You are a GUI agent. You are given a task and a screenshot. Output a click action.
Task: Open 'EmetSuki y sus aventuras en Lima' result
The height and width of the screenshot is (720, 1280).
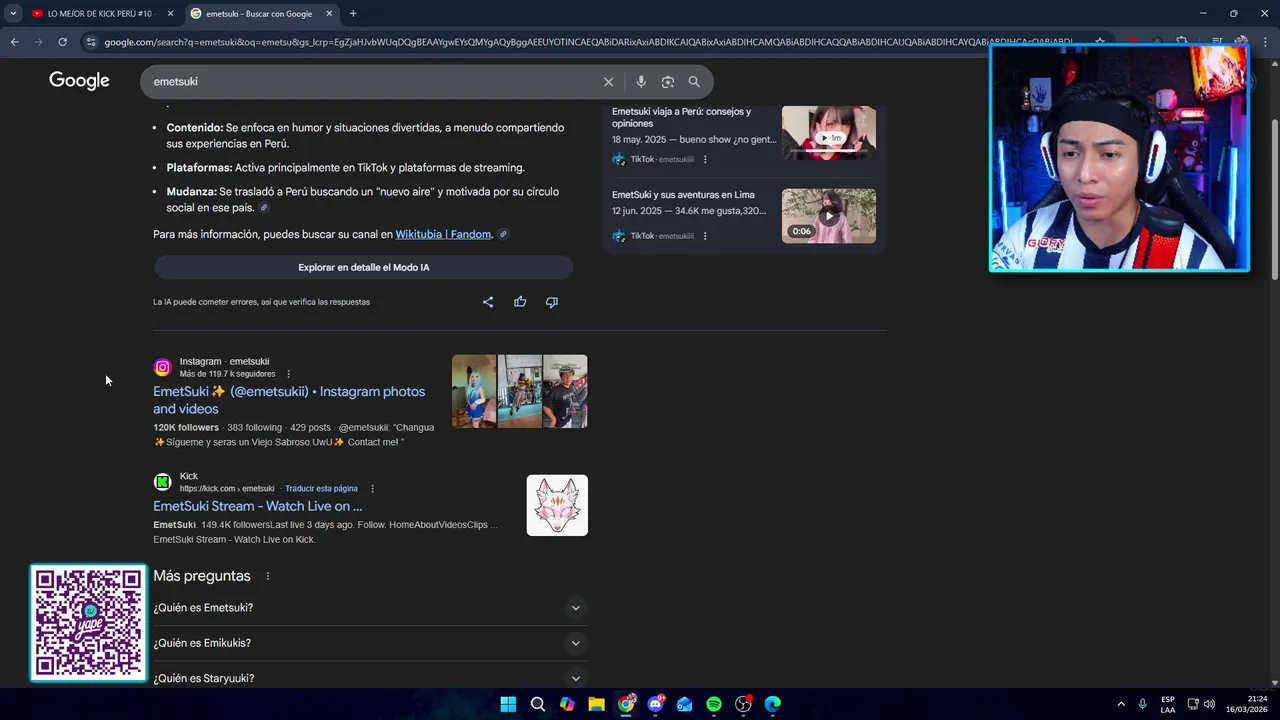683,195
